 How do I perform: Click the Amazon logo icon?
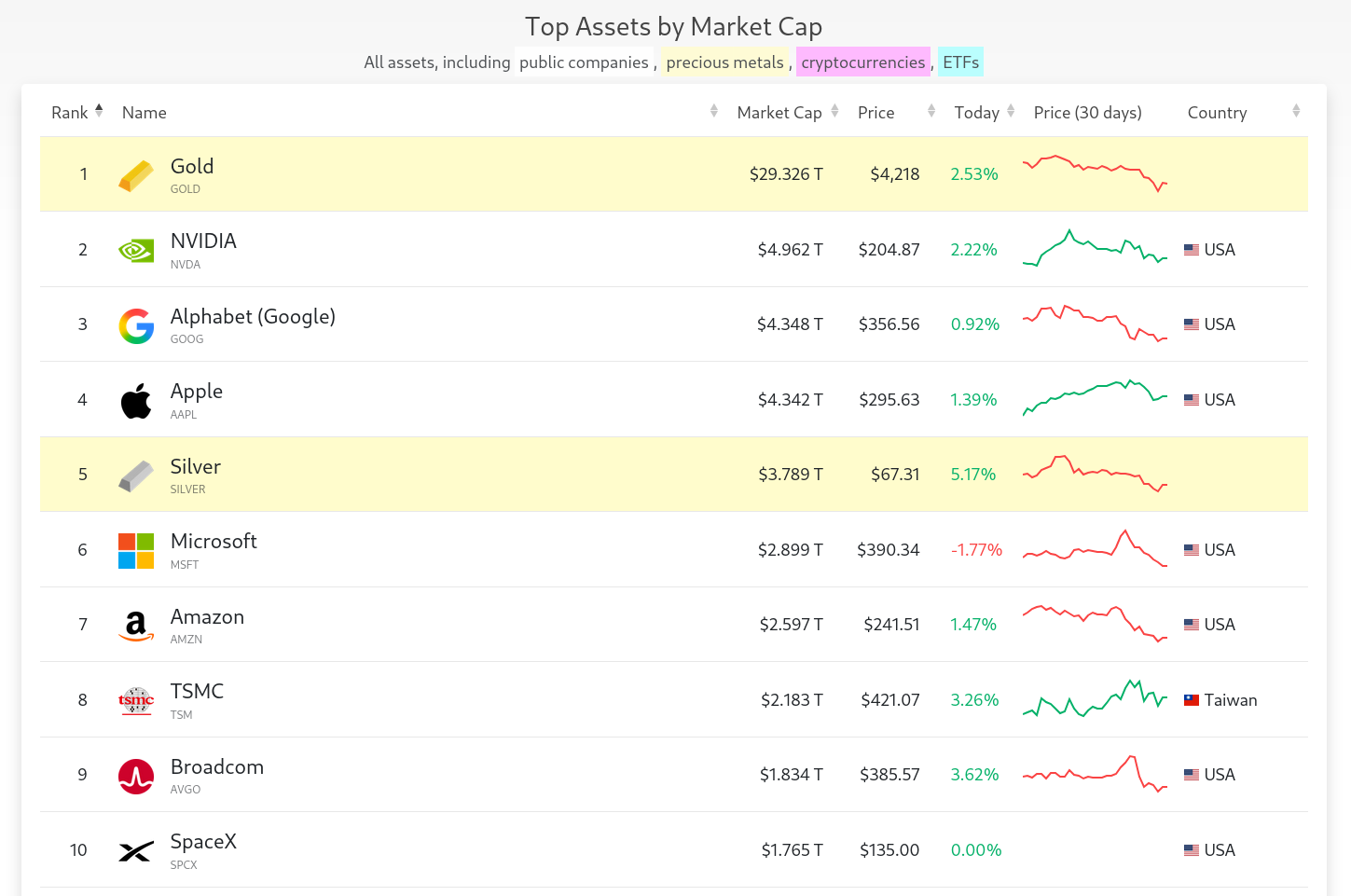point(136,626)
